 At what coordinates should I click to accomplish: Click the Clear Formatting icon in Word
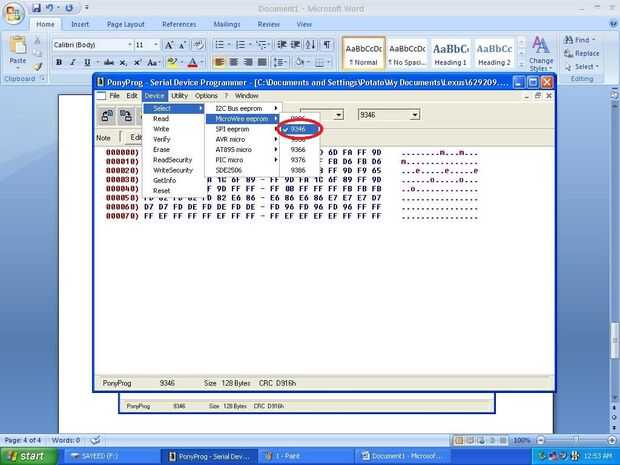[x=199, y=45]
